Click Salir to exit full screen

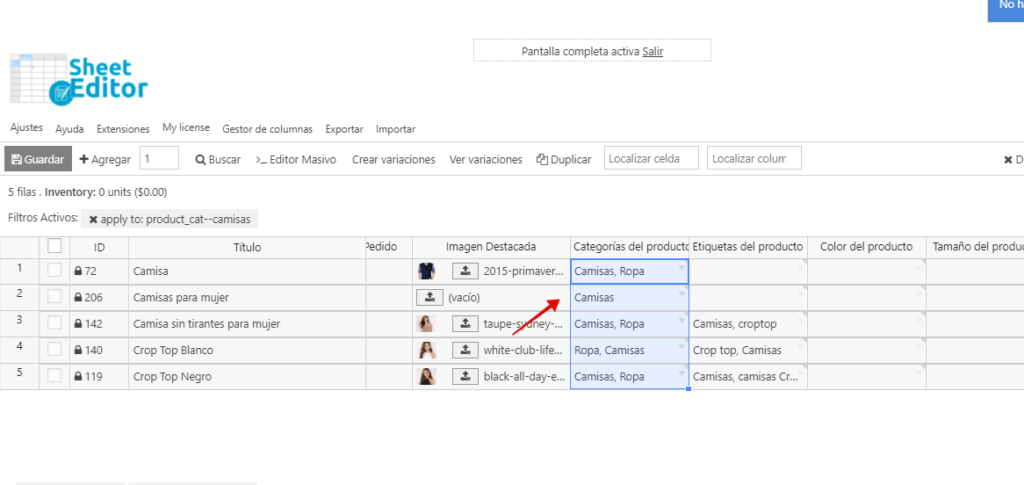[x=652, y=51]
